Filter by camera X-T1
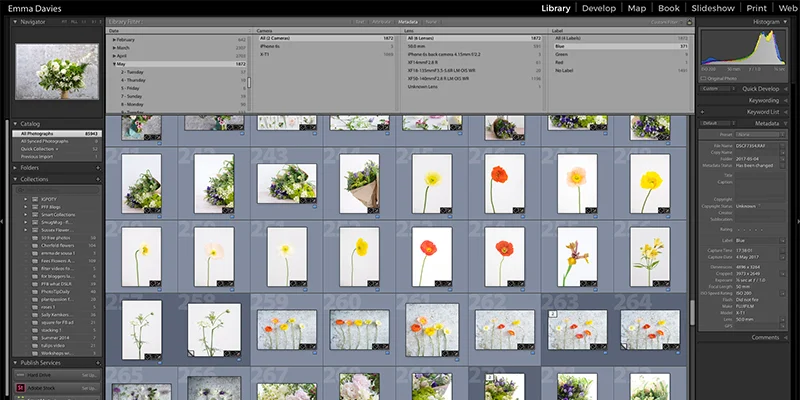 326,54
